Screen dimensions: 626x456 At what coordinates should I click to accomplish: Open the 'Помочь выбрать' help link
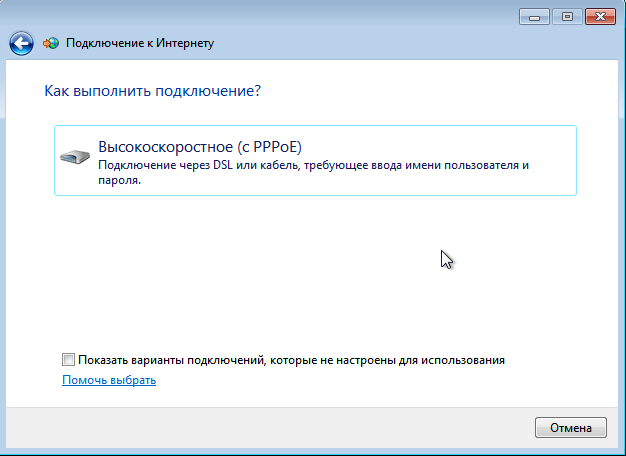(x=109, y=380)
